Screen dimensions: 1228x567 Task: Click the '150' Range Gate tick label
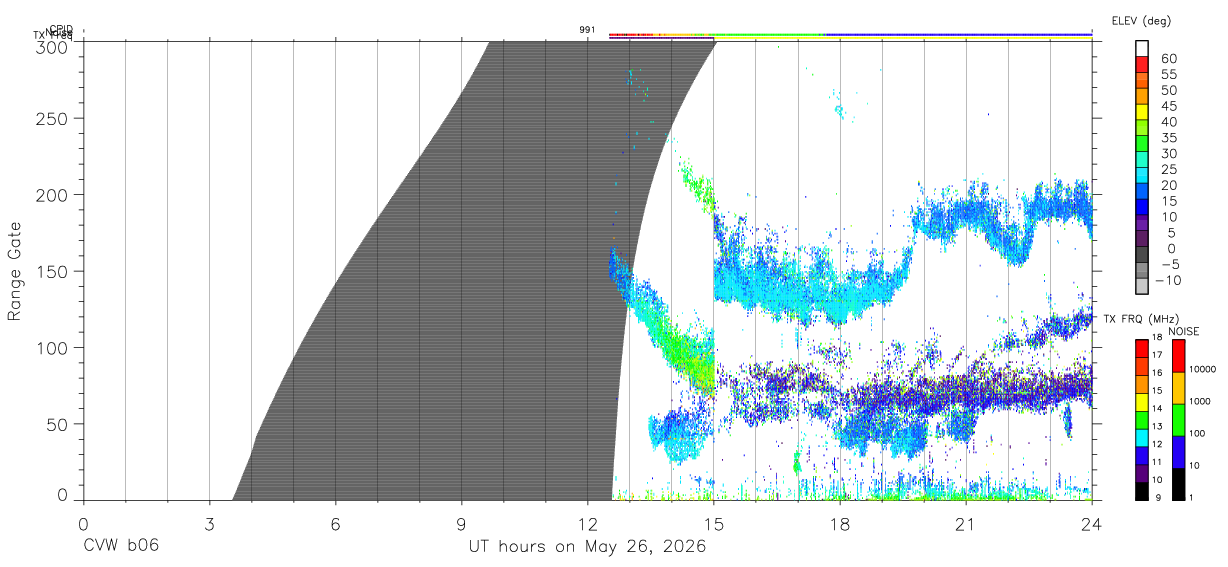tap(54, 271)
